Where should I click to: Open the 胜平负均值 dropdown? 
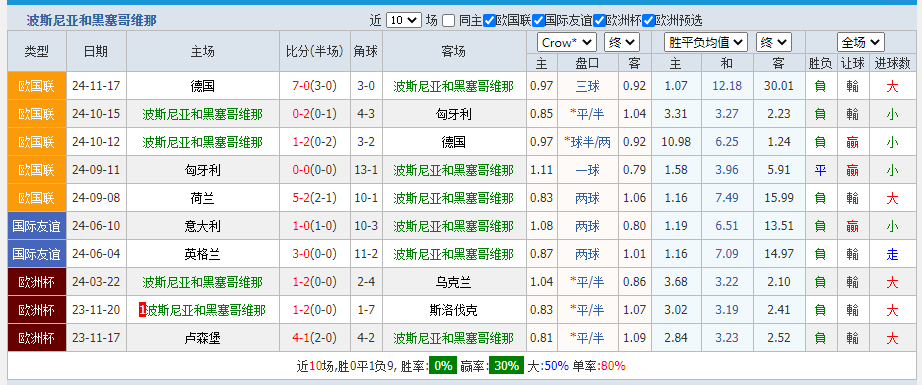[x=706, y=42]
